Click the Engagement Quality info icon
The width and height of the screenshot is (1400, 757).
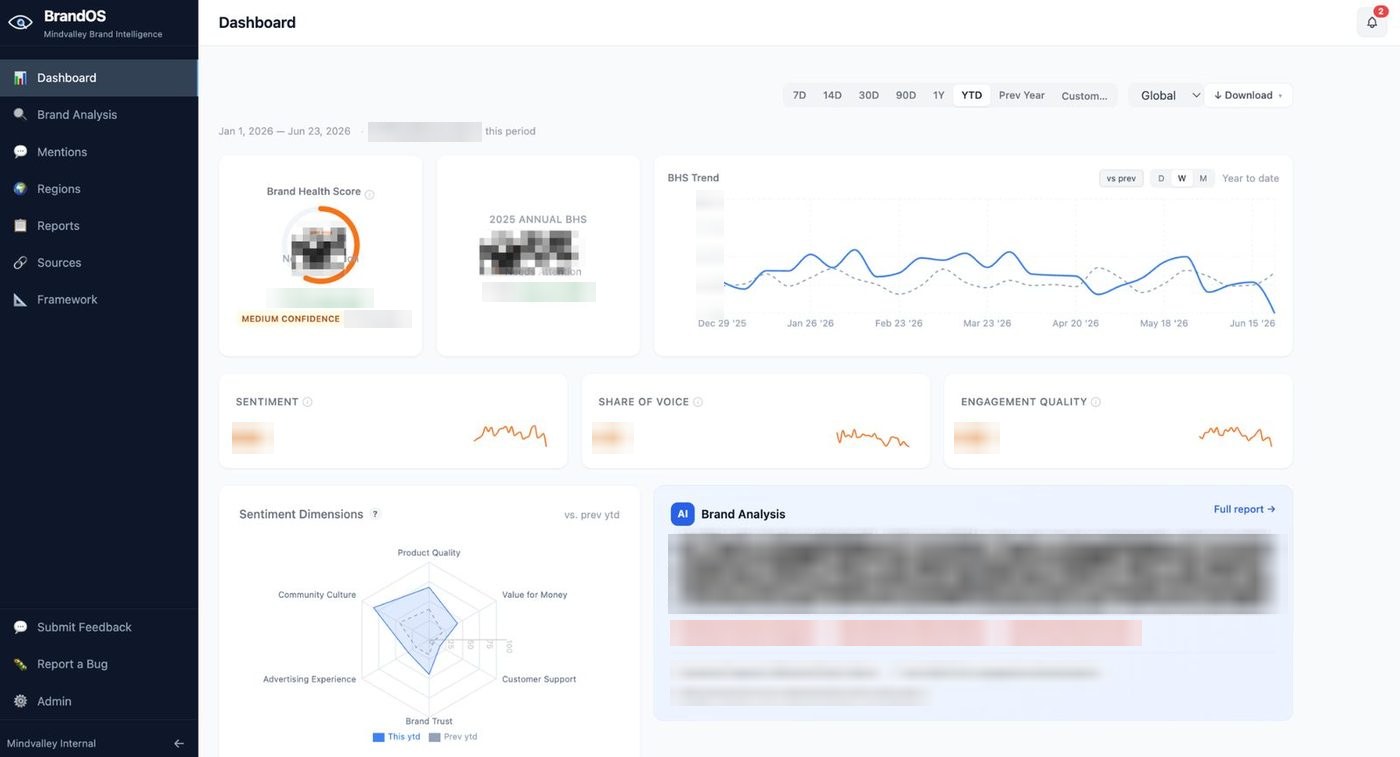pos(1096,402)
